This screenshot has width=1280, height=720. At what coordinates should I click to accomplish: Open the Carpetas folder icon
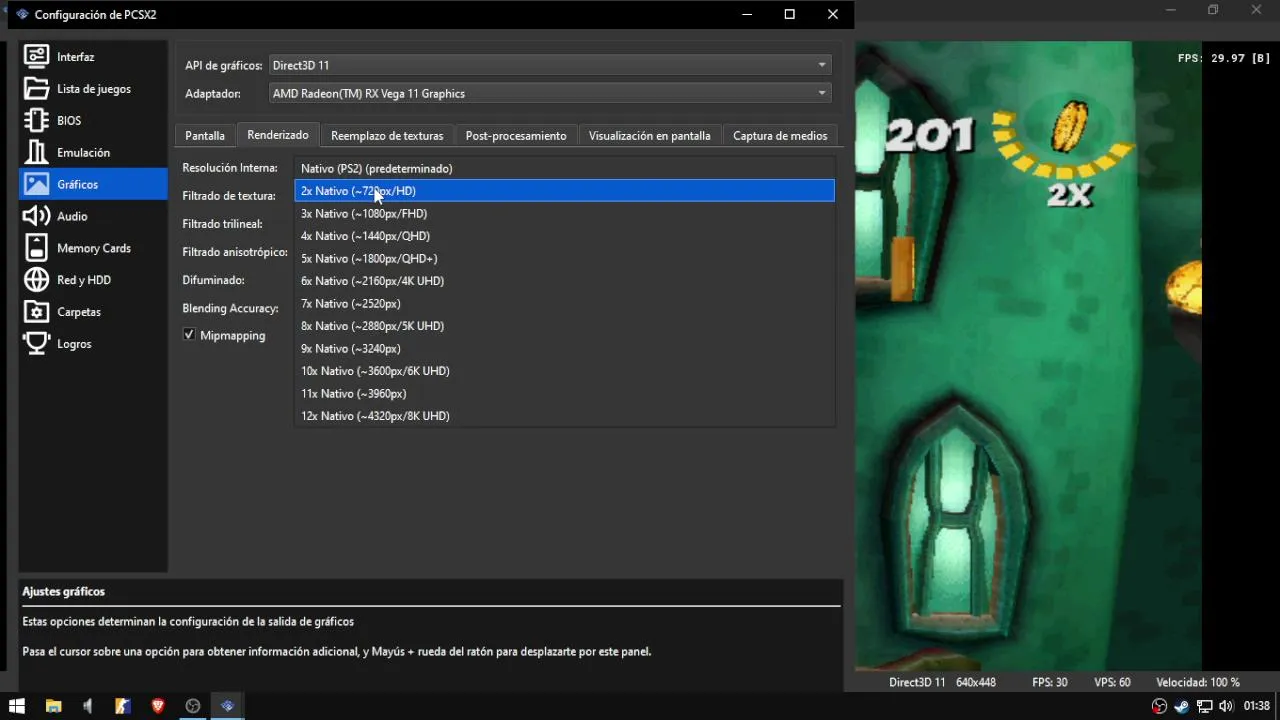pyautogui.click(x=36, y=312)
